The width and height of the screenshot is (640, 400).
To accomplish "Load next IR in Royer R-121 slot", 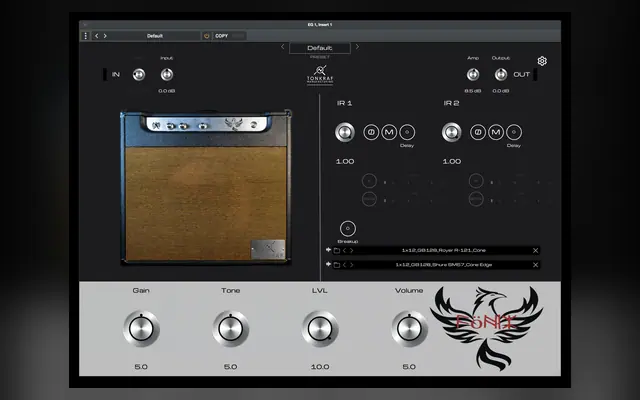I will pos(351,251).
